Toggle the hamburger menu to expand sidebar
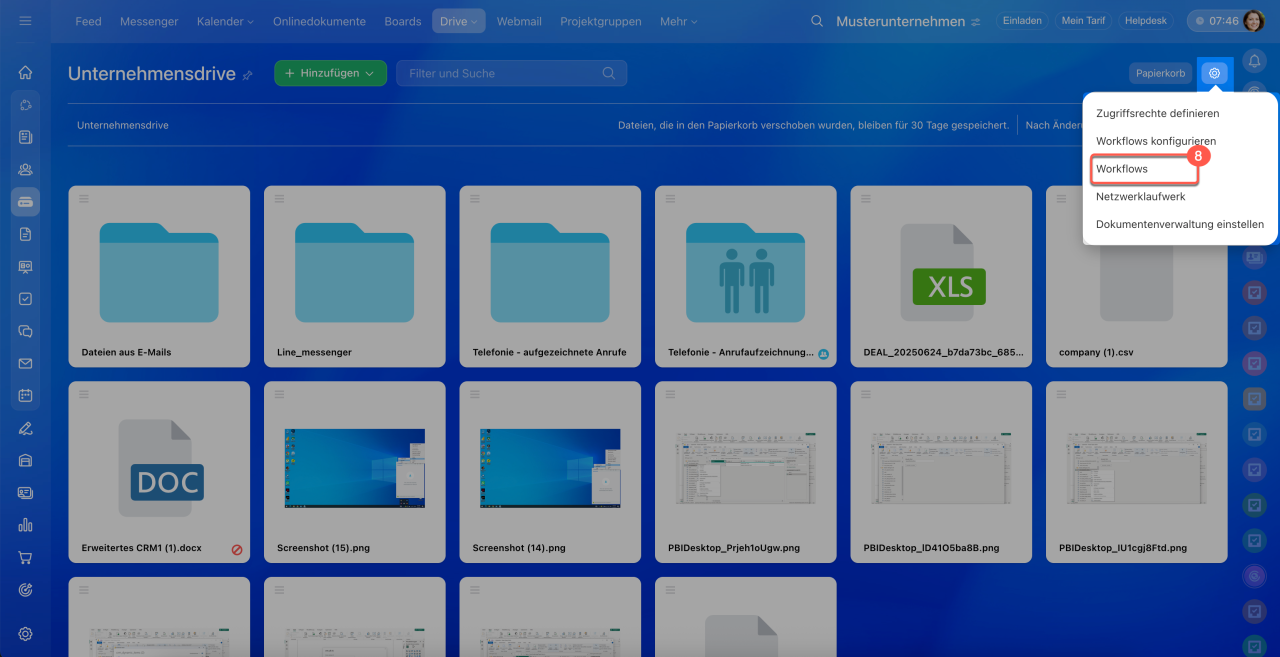Viewport: 1280px width, 657px height. pyautogui.click(x=26, y=21)
